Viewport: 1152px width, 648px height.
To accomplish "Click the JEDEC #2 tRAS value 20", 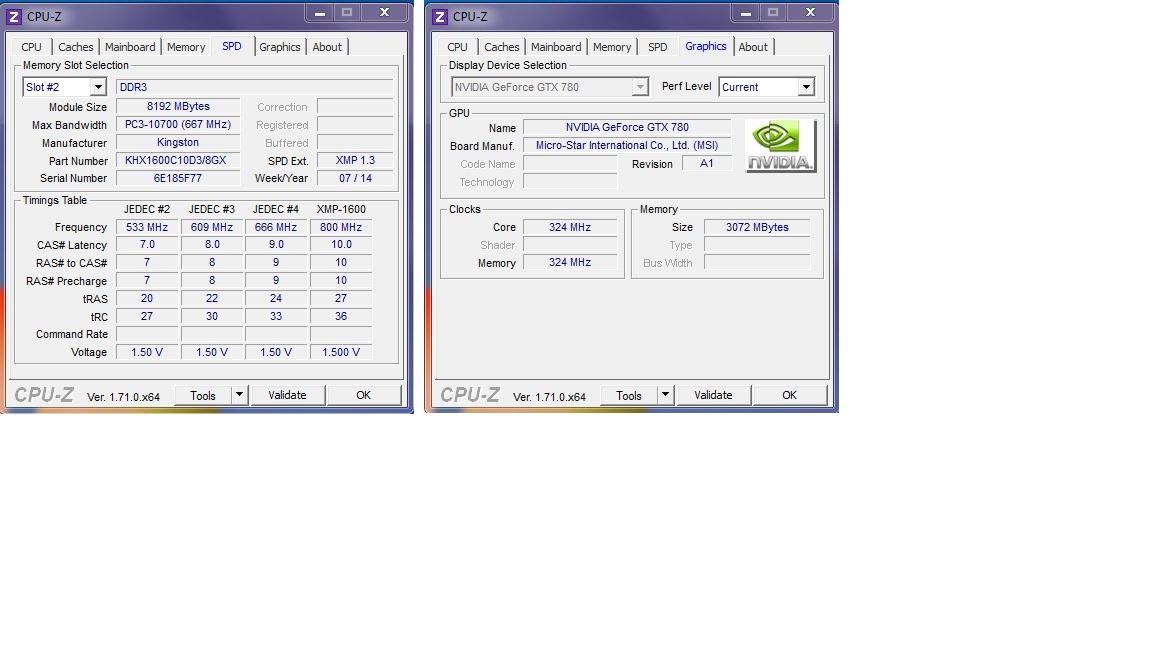I will [147, 298].
